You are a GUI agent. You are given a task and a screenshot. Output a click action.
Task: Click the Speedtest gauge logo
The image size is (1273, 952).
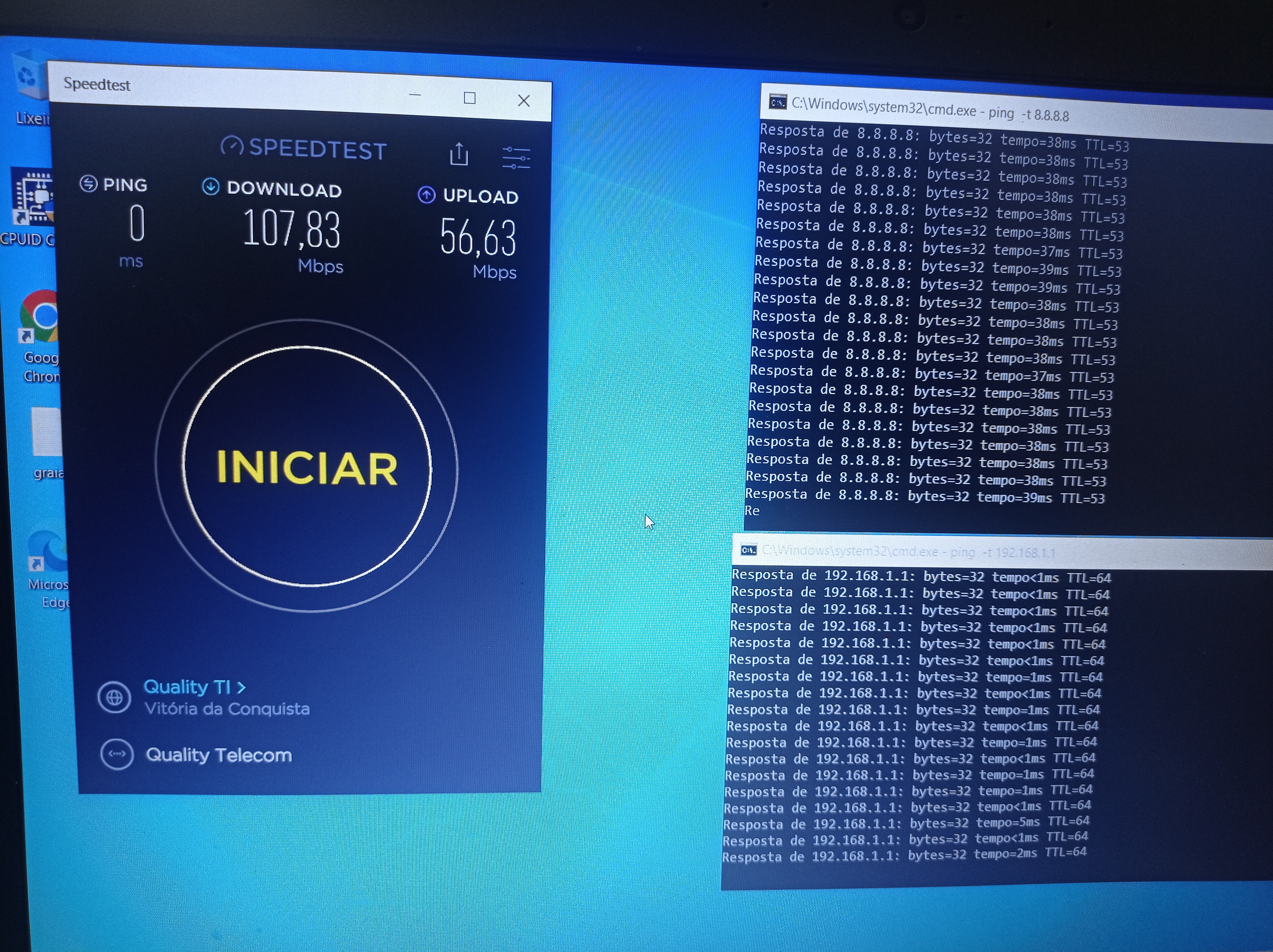(x=232, y=145)
